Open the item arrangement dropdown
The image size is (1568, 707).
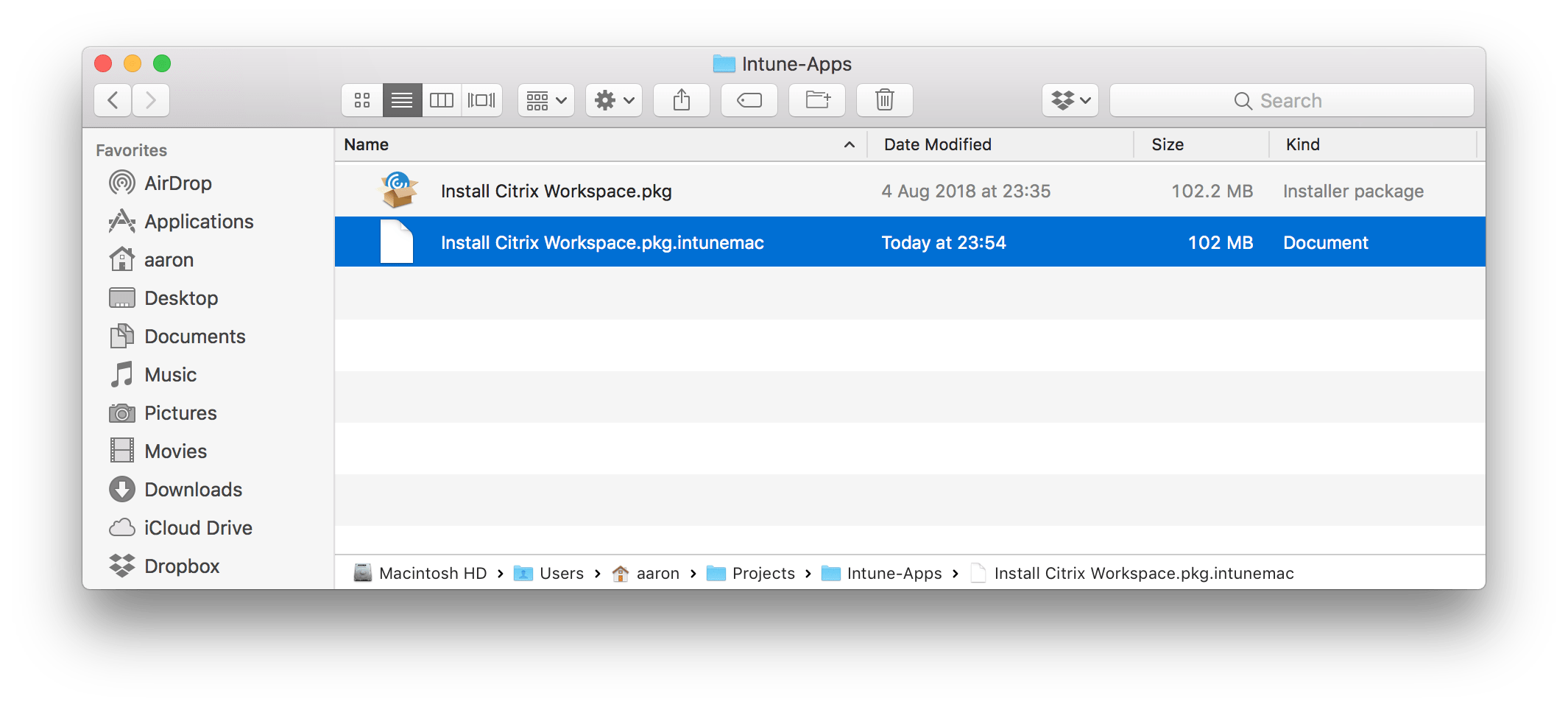click(x=545, y=100)
